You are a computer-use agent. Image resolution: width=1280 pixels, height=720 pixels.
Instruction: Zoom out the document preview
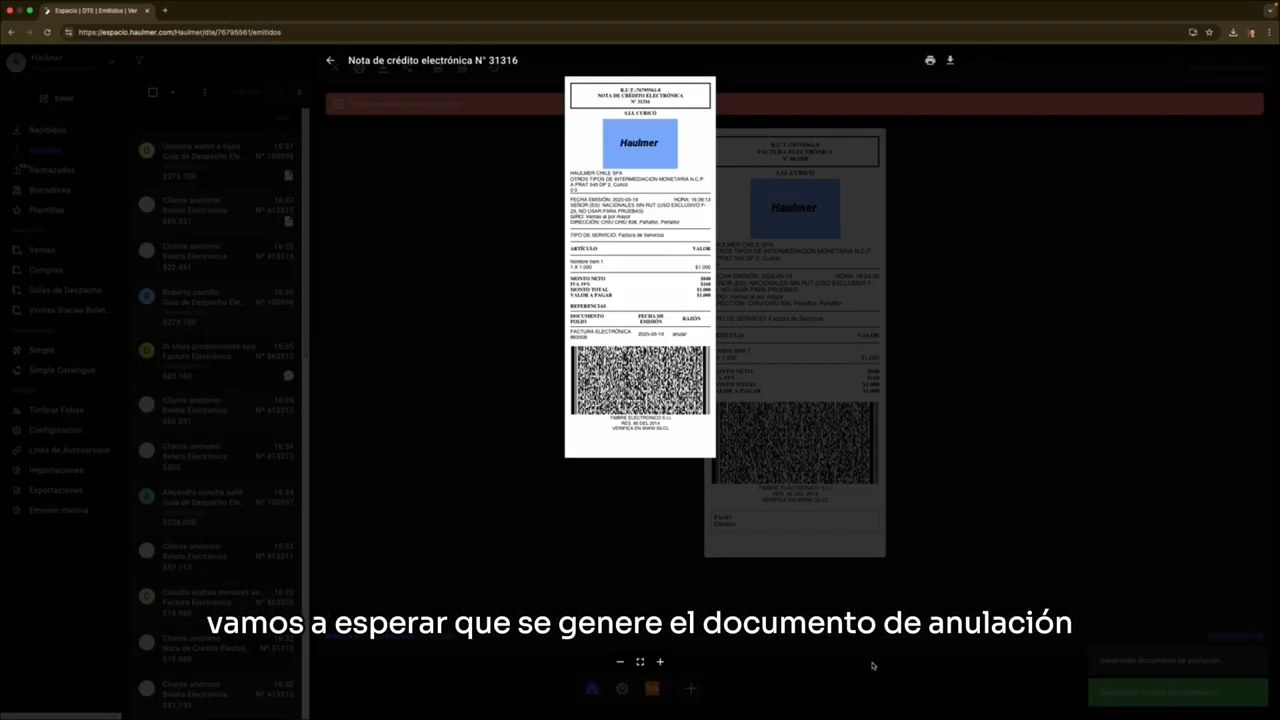click(x=620, y=662)
